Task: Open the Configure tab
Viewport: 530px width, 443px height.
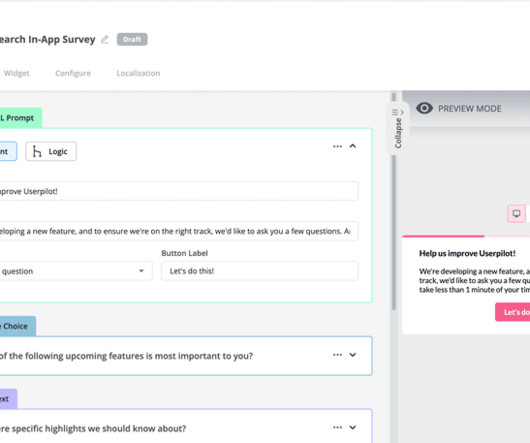Action: (x=73, y=73)
